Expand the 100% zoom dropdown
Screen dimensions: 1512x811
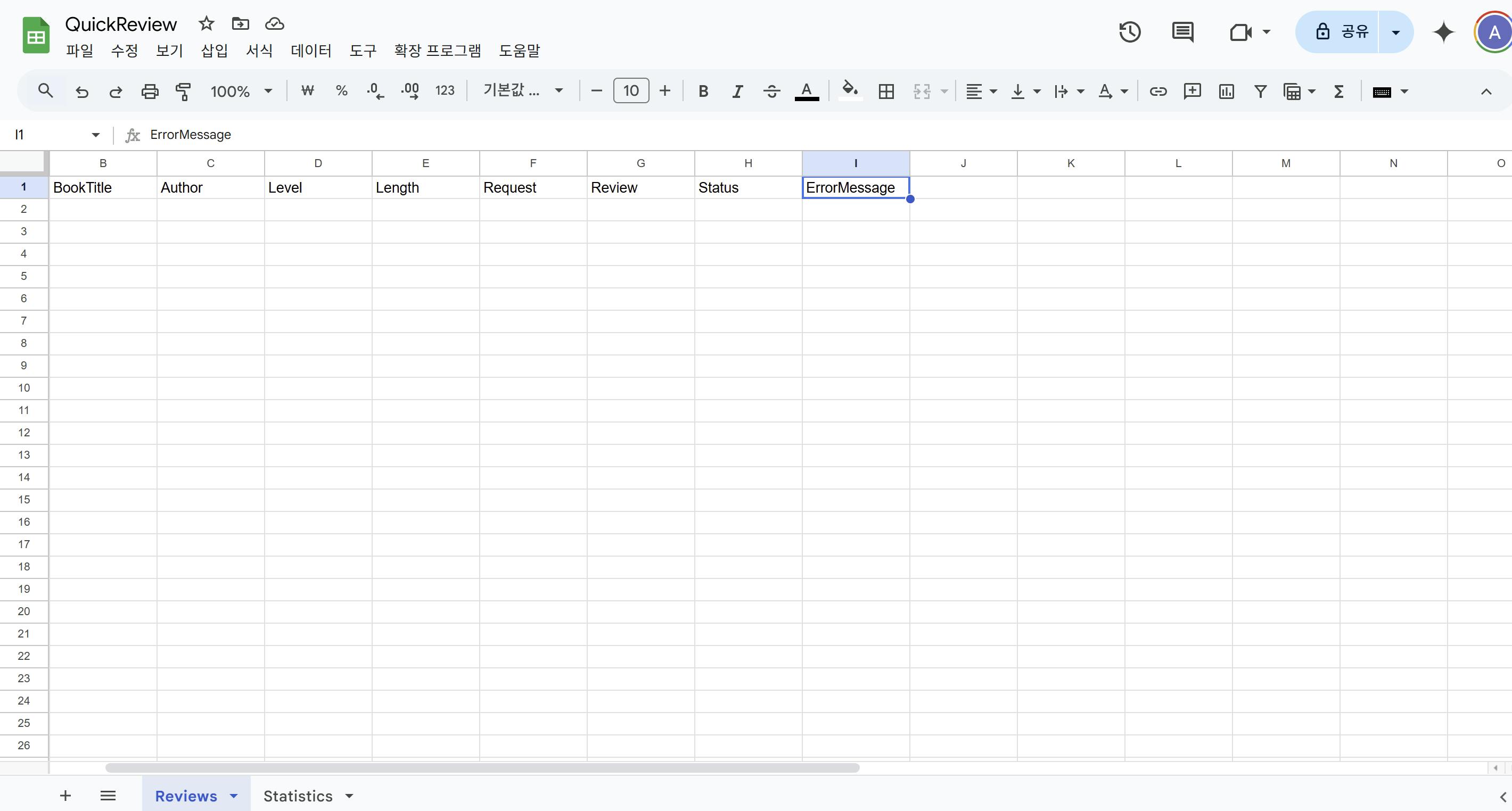pos(241,91)
